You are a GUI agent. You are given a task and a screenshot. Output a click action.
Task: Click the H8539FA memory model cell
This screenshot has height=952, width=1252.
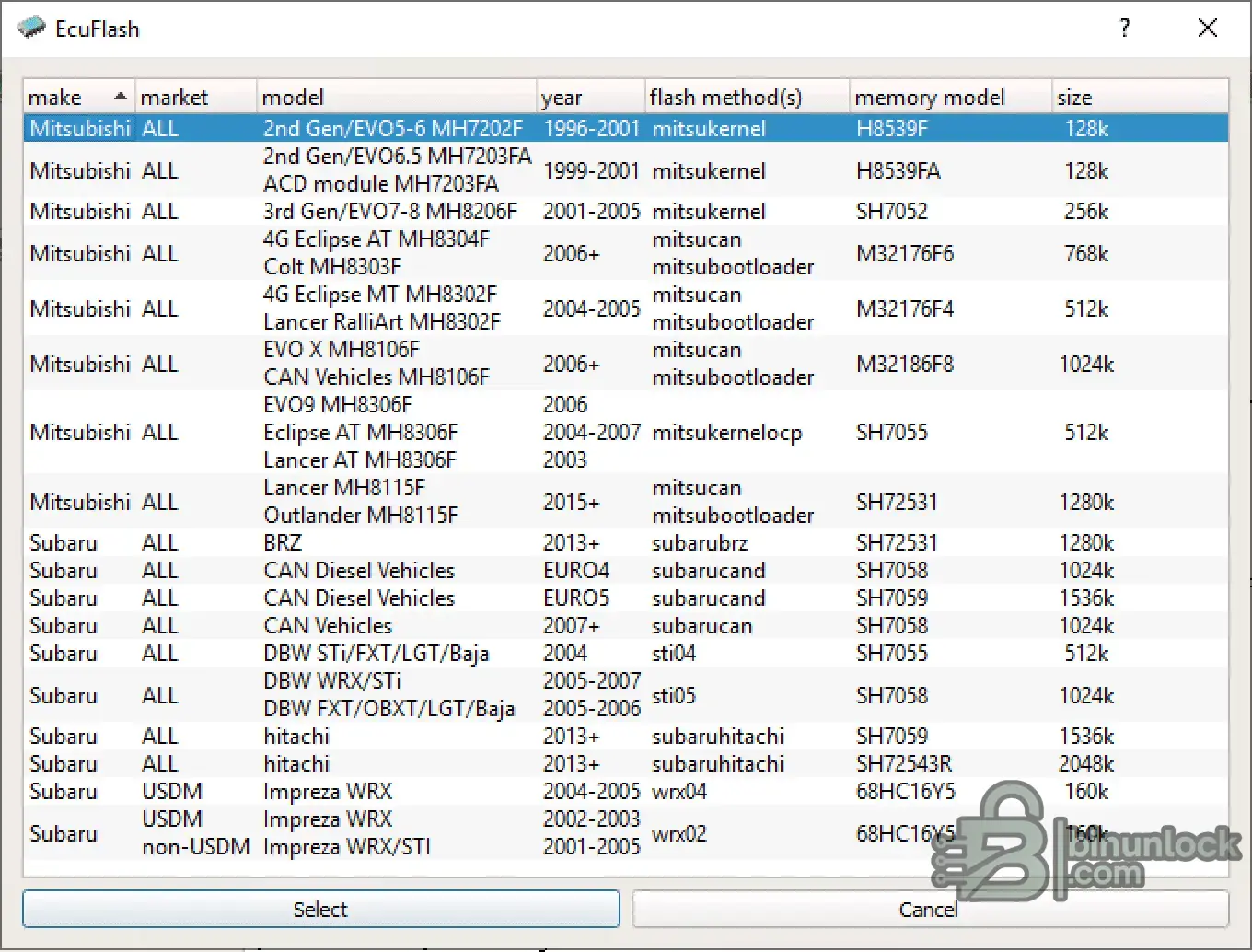[898, 170]
